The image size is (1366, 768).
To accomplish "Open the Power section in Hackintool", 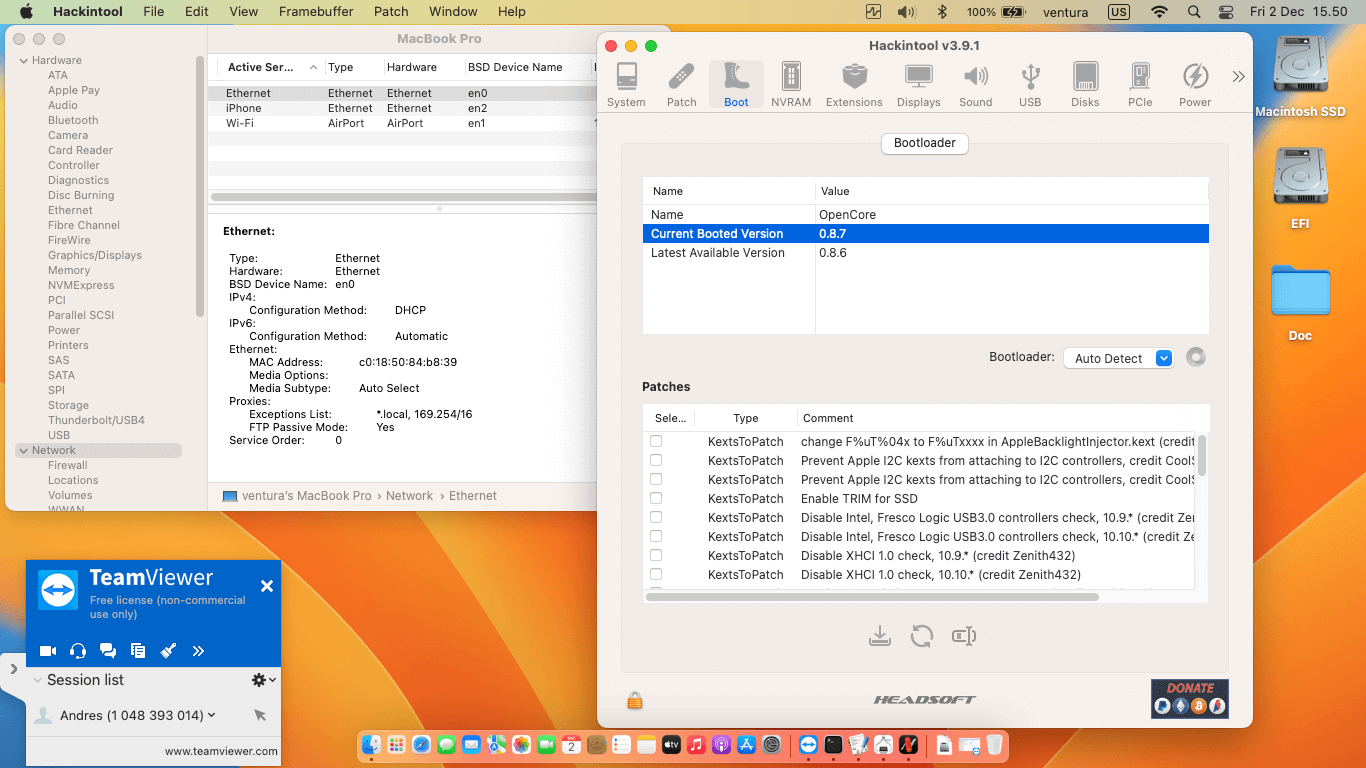I will (1195, 85).
